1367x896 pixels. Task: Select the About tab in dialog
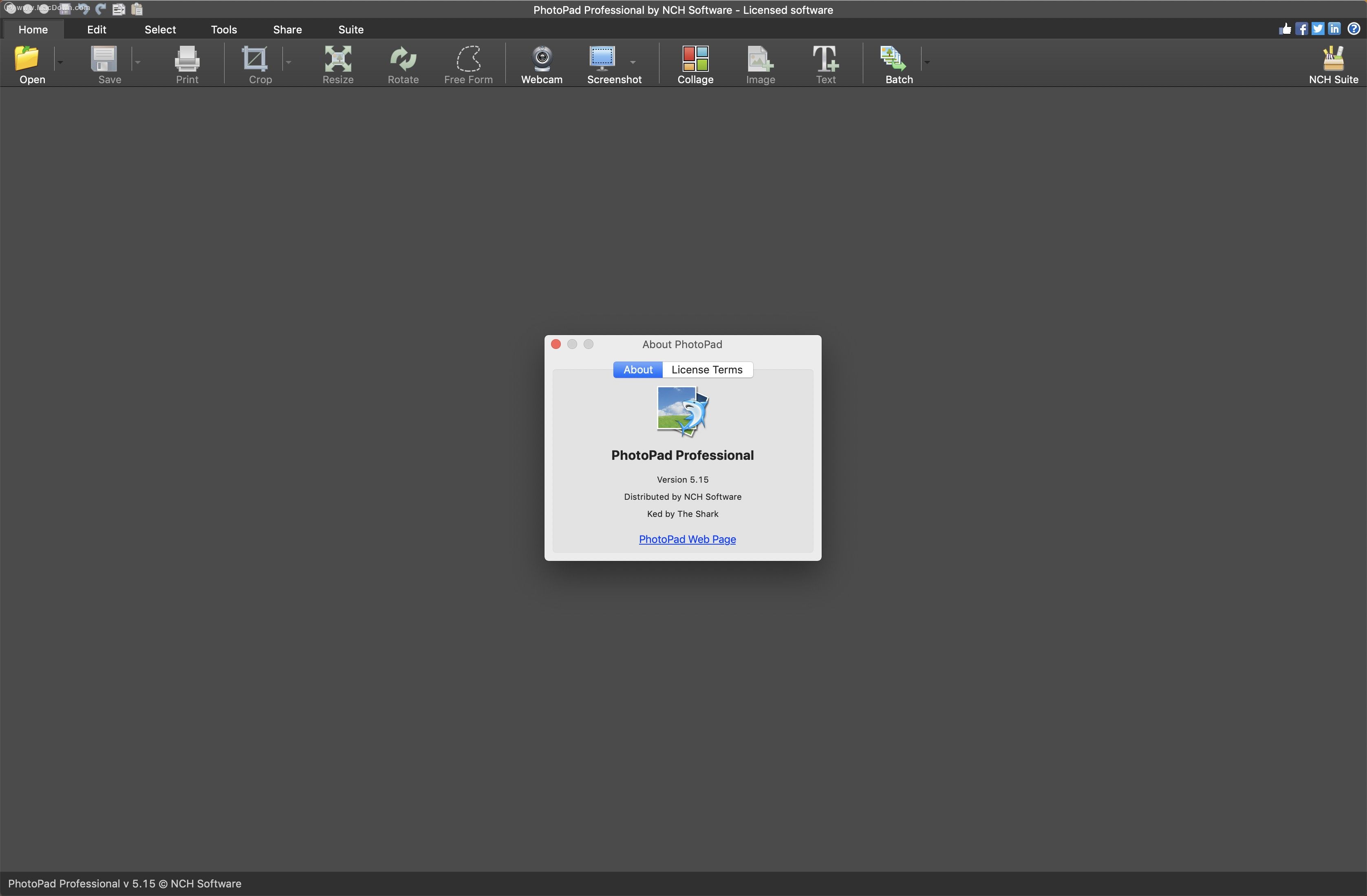coord(637,369)
